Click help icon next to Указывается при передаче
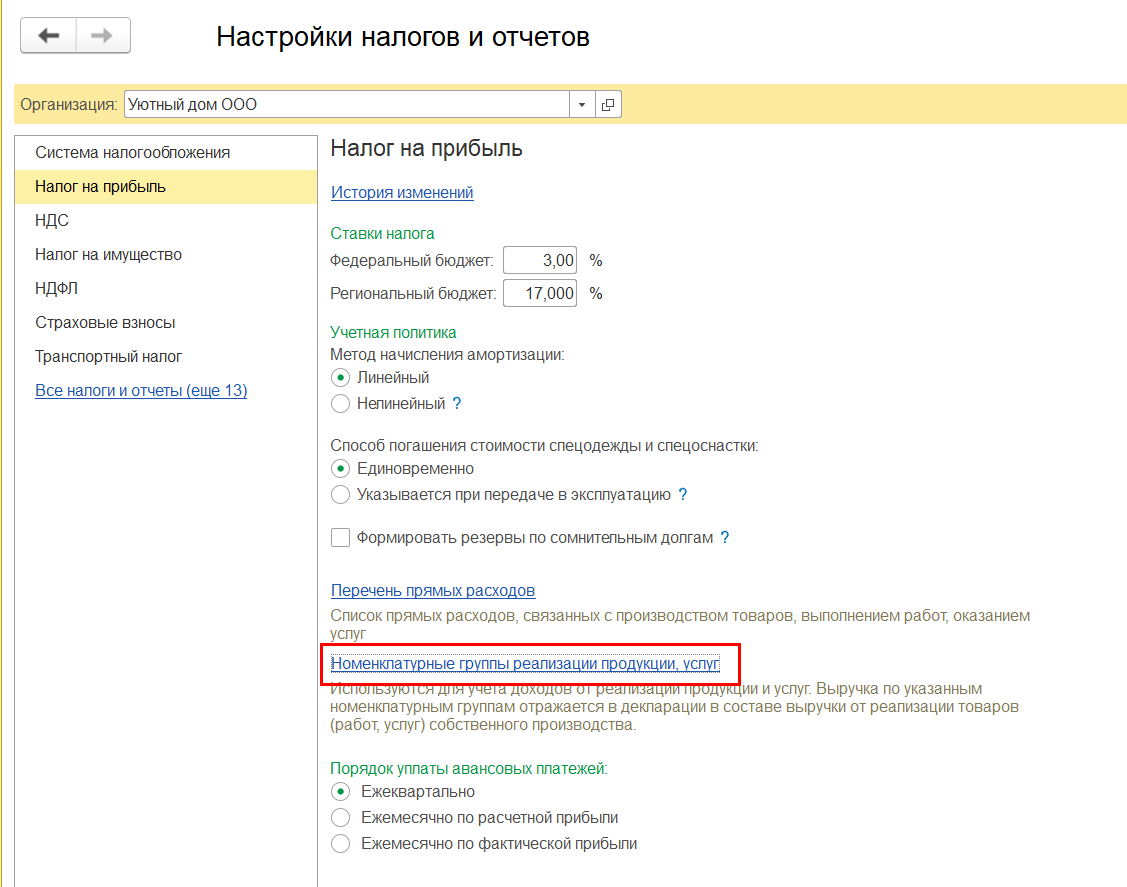1127x887 pixels. point(683,495)
